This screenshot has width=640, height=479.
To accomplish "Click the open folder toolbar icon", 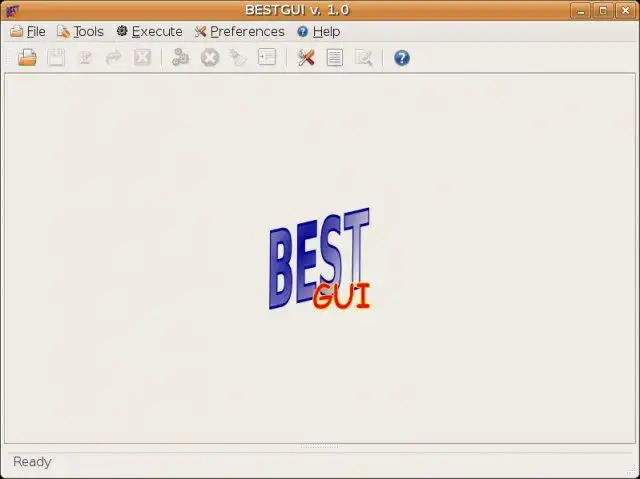I will [27, 58].
